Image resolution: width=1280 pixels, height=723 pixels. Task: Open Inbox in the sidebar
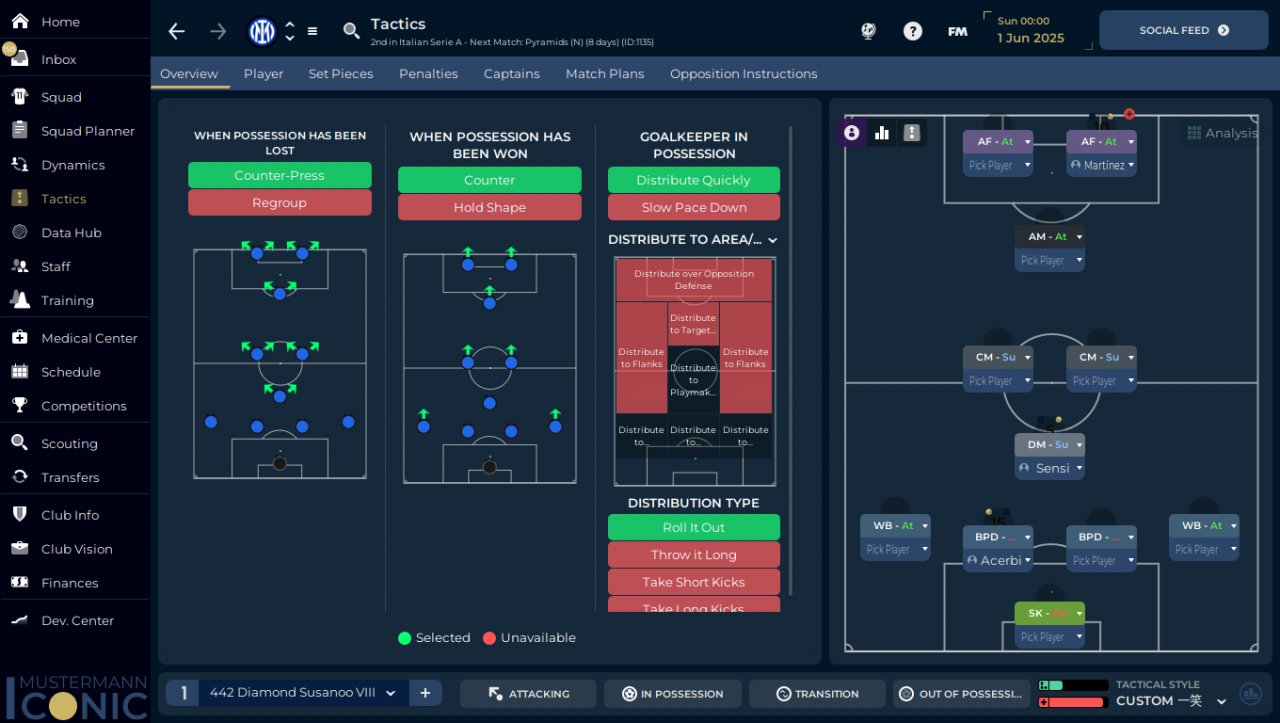pyautogui.click(x=75, y=59)
